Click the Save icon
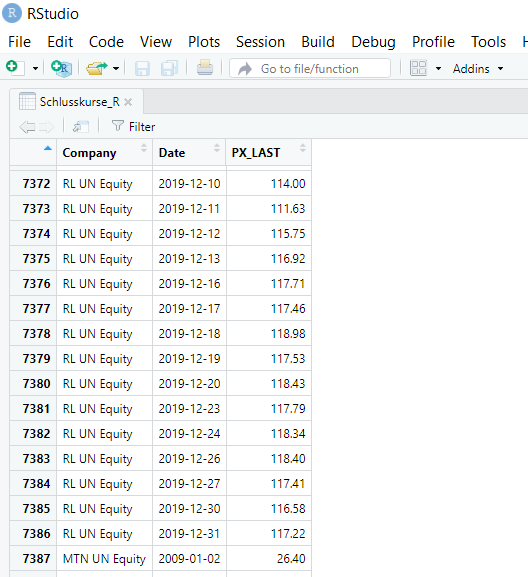The image size is (528, 577). (142, 68)
